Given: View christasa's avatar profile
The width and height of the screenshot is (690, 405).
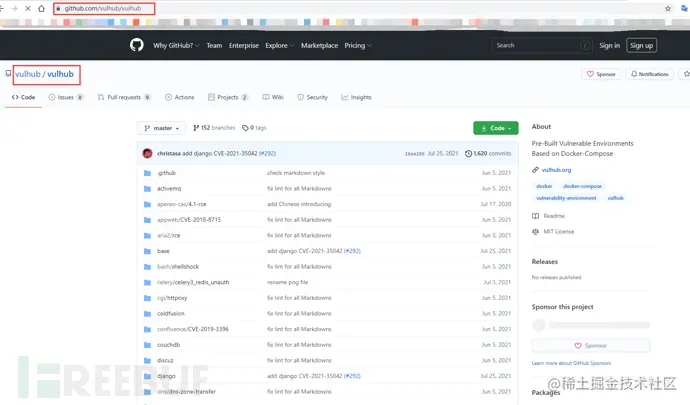Looking at the screenshot, I should [x=147, y=153].
